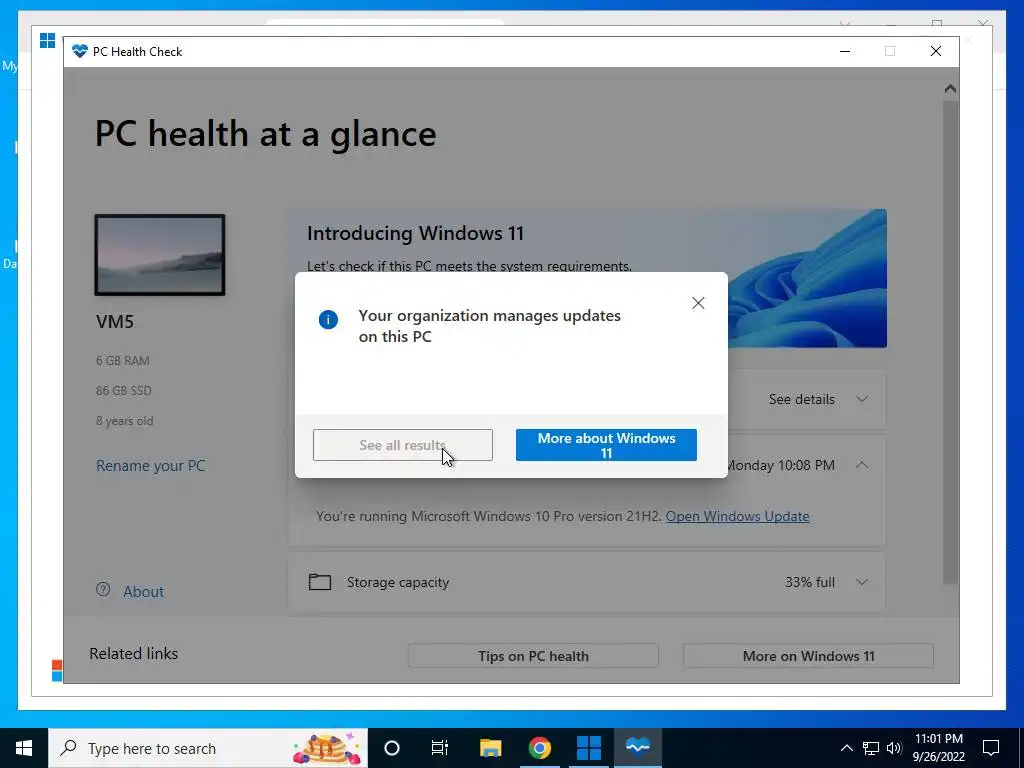Launch Google Chrome from the taskbar

539,748
